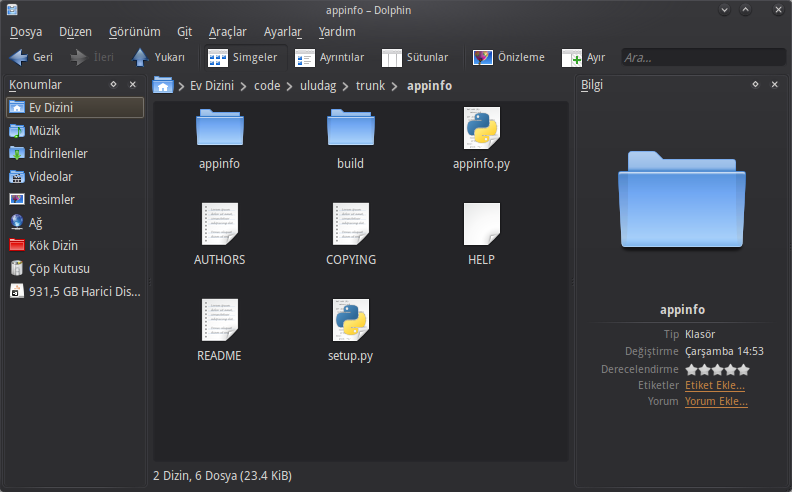The image size is (792, 492).
Task: Click Ev Dizini in breadcrumb path
Action: click(x=212, y=86)
